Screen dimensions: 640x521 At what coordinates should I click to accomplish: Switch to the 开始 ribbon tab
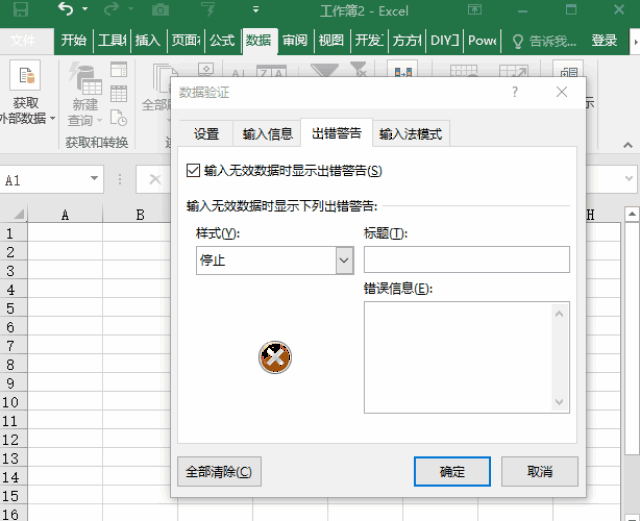tap(73, 40)
